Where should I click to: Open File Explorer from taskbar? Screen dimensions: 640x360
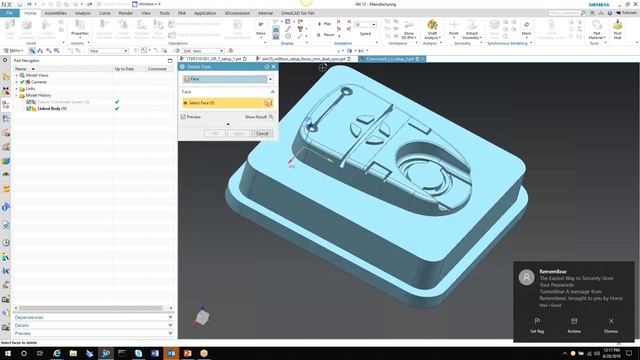pyautogui.click(x=73, y=353)
